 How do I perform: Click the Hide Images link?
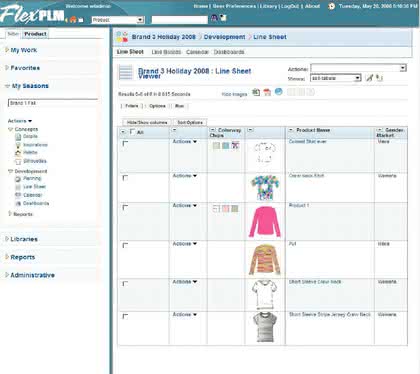click(234, 94)
